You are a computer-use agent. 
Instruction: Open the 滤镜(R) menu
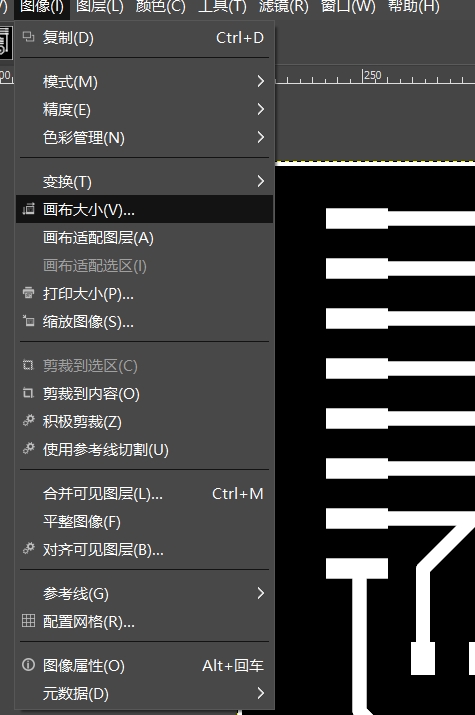284,7
